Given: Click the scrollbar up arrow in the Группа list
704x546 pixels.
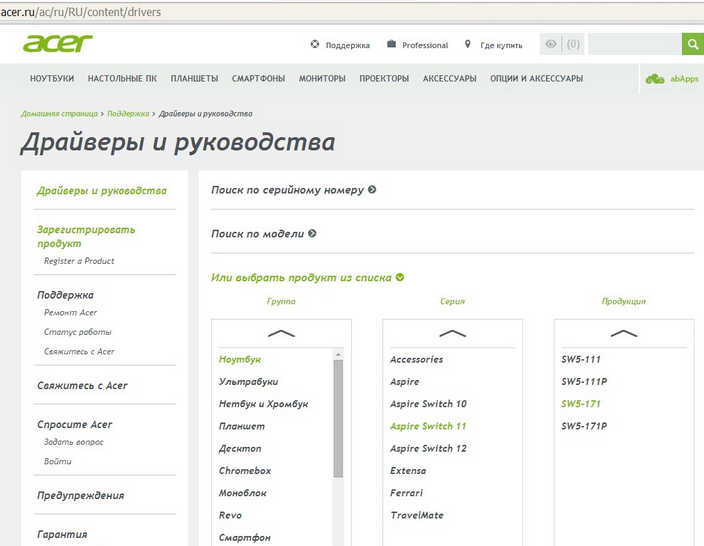Looking at the screenshot, I should coord(338,355).
